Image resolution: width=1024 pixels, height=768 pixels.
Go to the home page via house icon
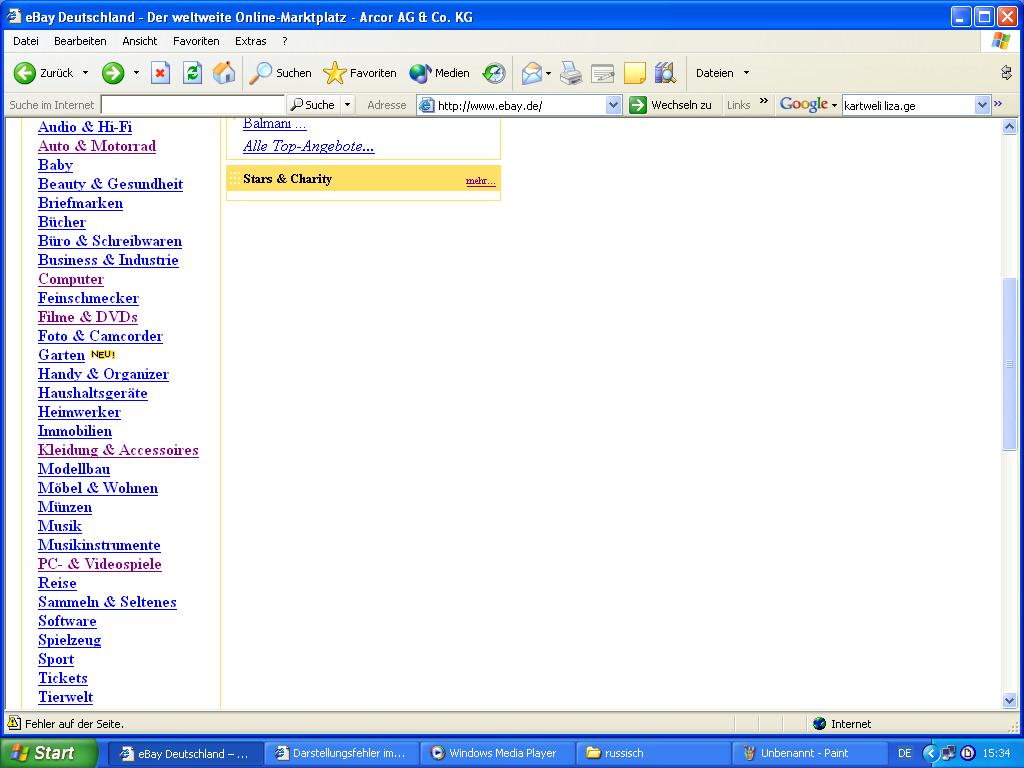point(224,72)
